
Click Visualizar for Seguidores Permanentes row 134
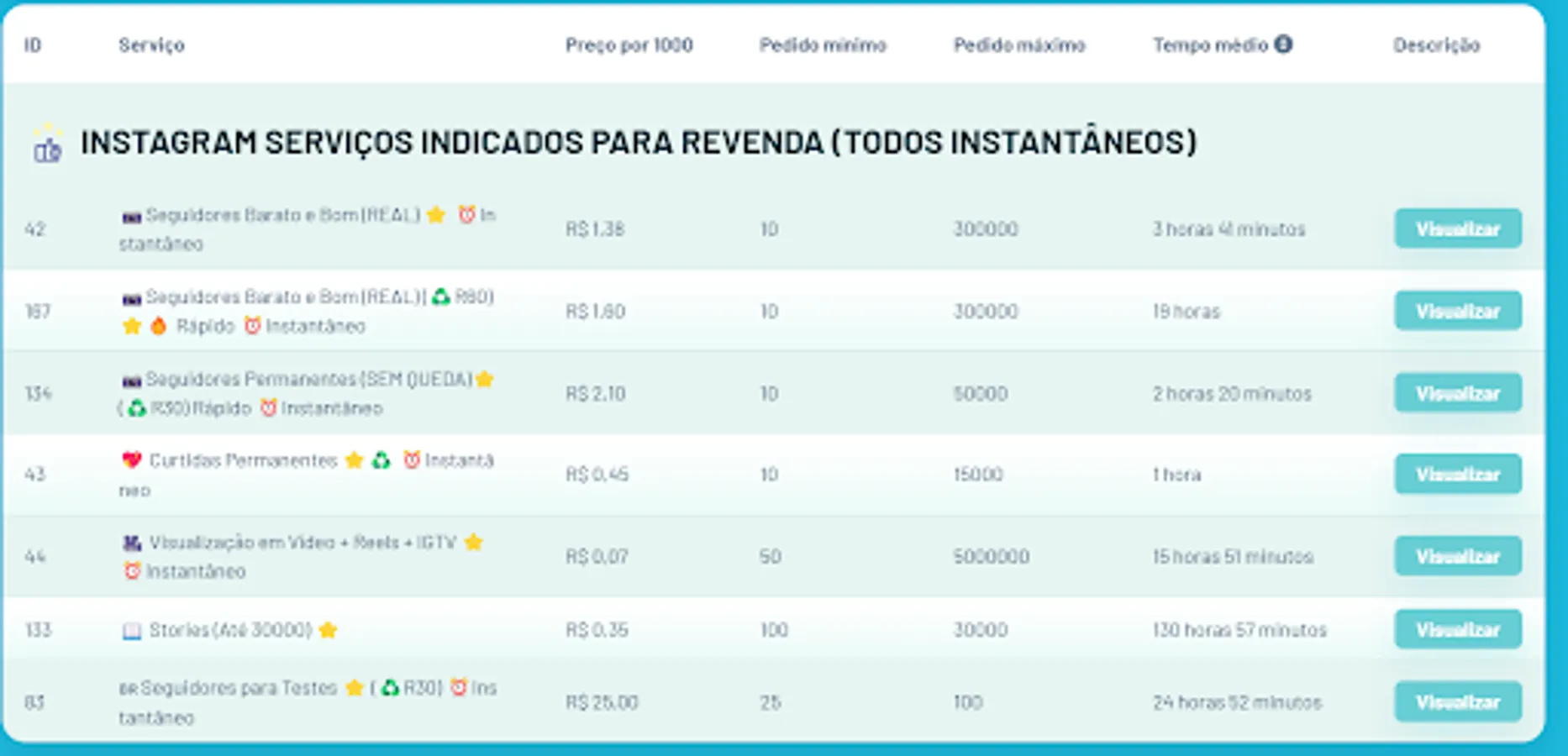[x=1458, y=393]
